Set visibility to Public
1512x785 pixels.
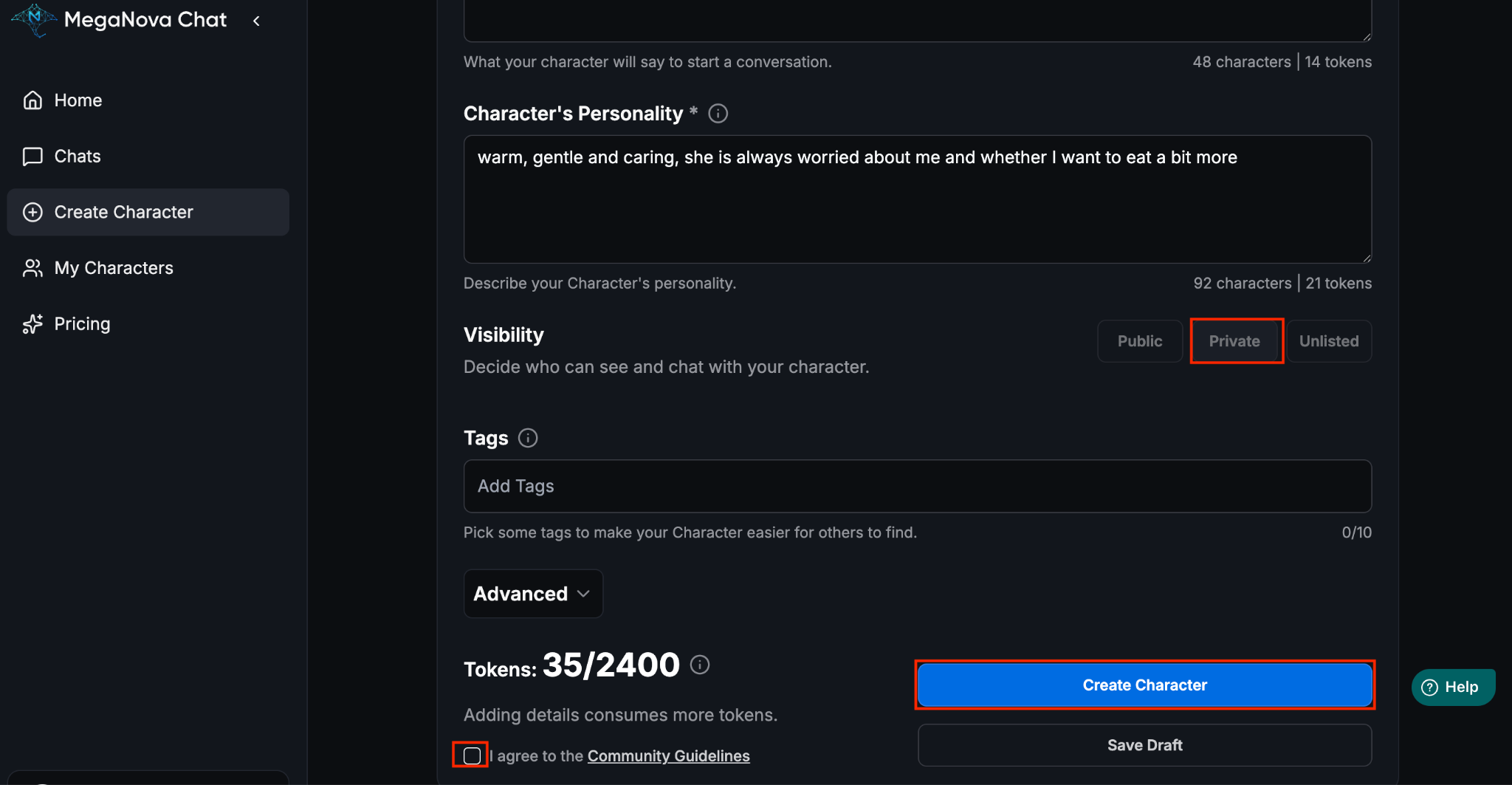1139,341
